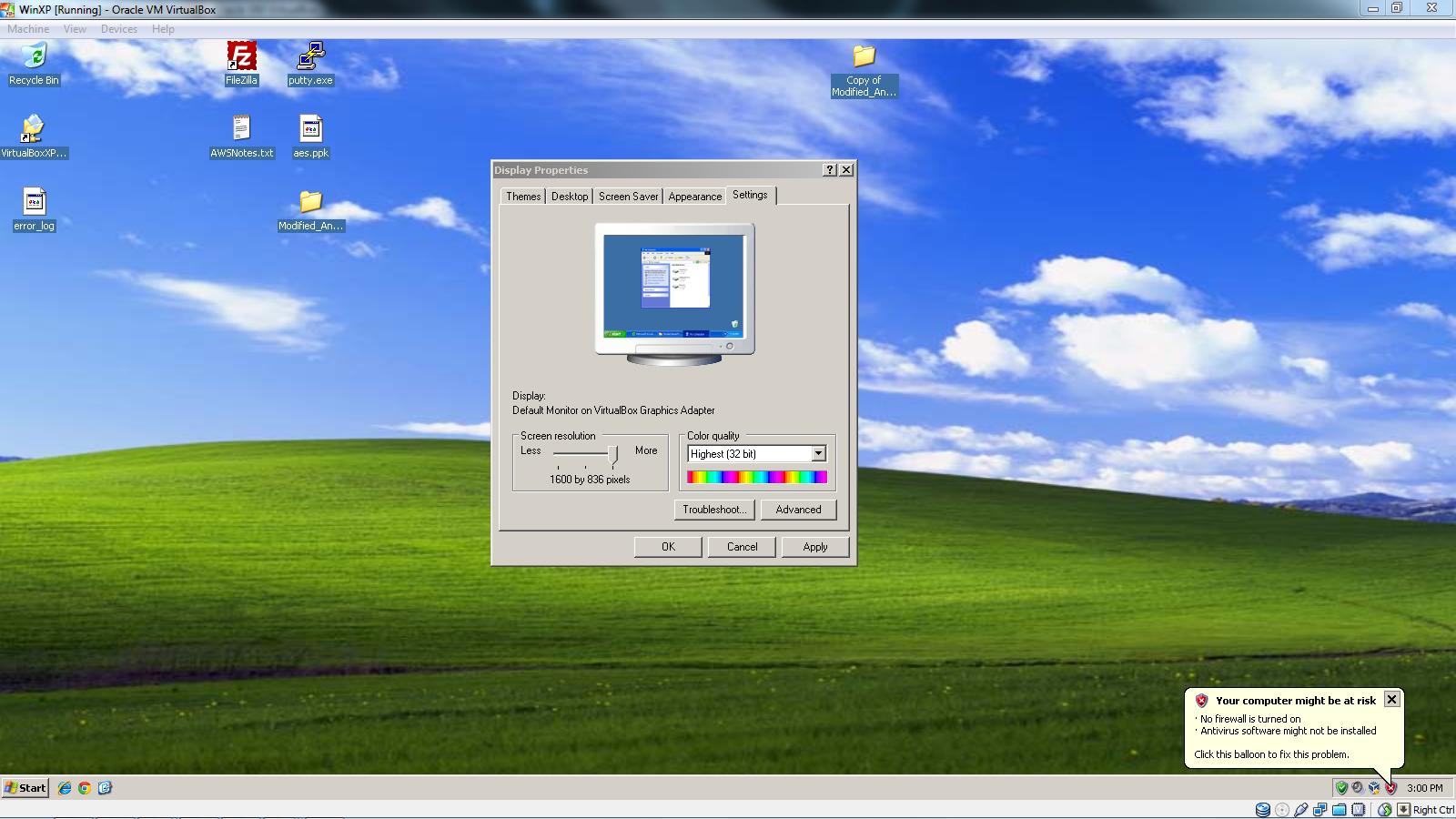
Task: Open the VirtualBox hard disk status icon
Action: 1262,808
